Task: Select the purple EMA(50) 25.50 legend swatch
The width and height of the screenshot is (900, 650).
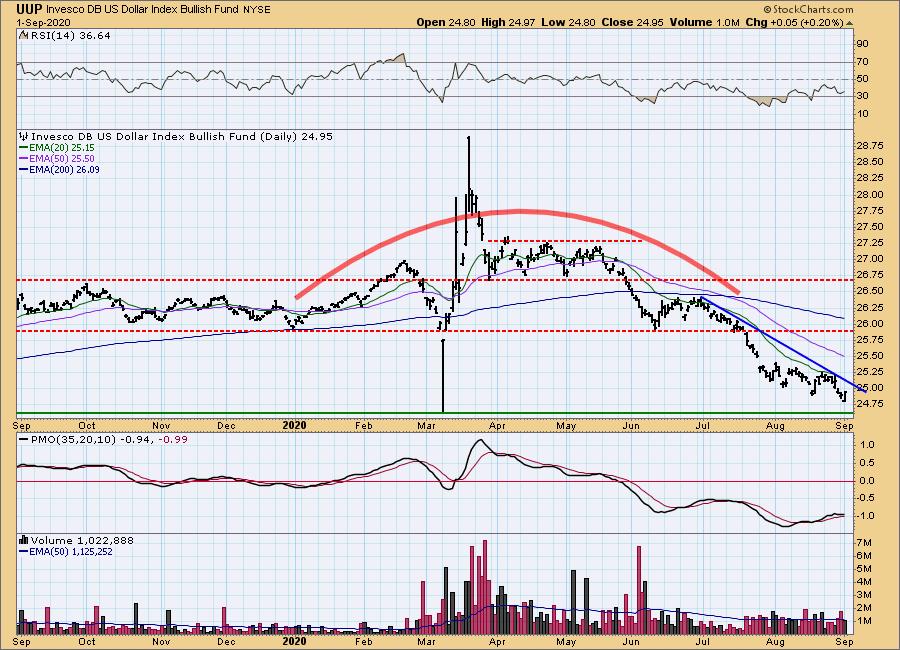Action: tap(24, 159)
